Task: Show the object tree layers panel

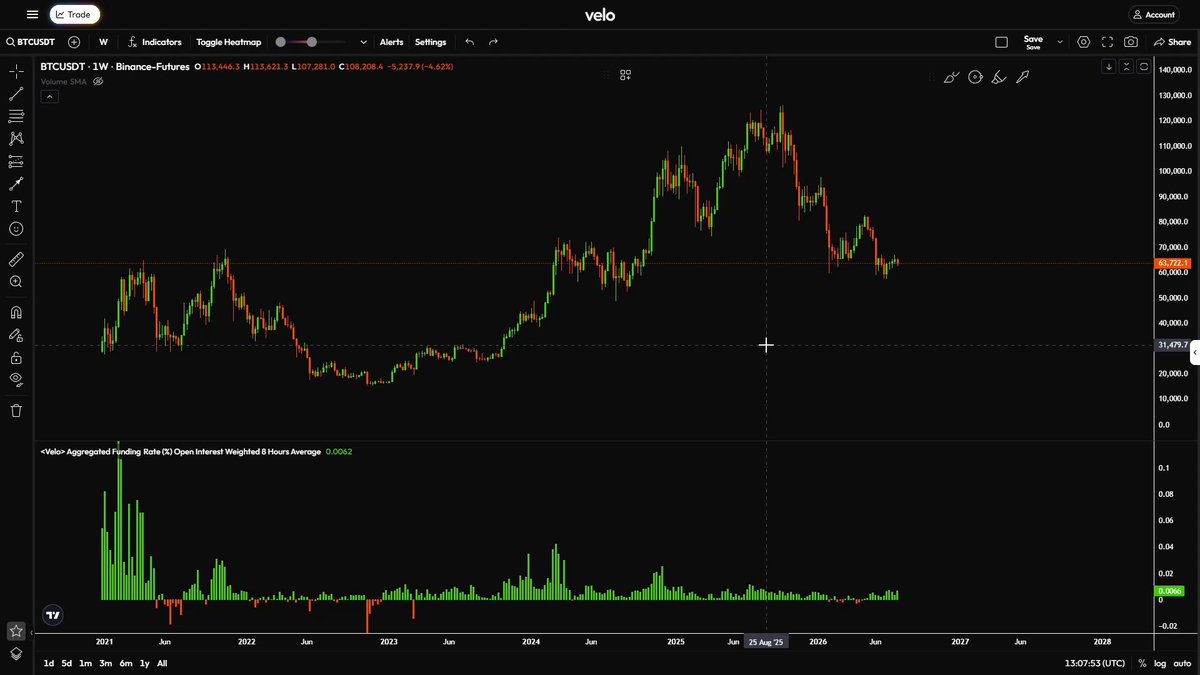Action: (x=16, y=654)
